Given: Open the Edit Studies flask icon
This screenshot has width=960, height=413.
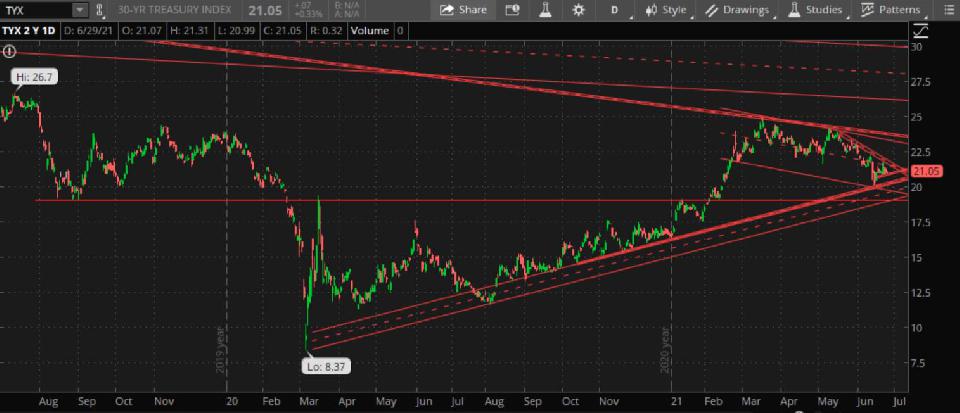Looking at the screenshot, I should click(546, 10).
